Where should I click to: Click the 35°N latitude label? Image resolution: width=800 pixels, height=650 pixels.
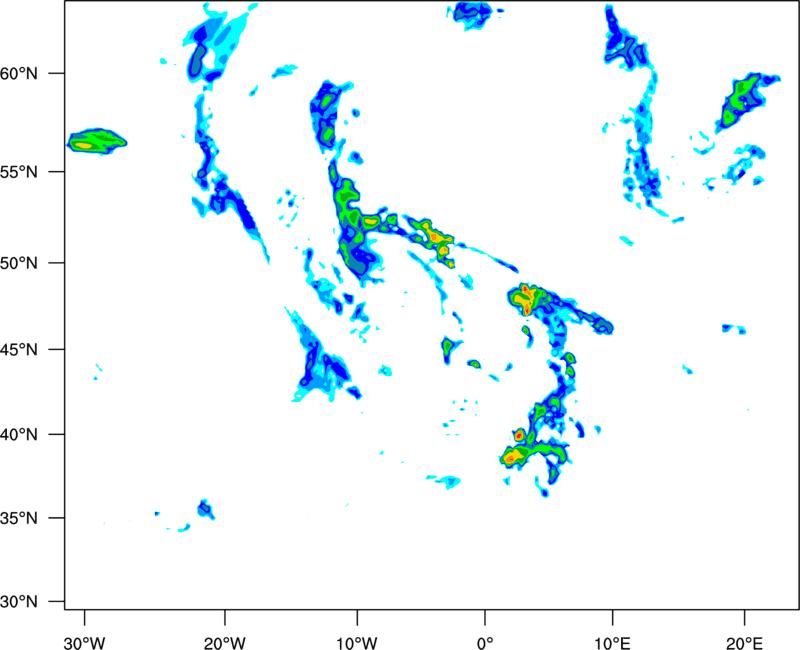(x=19, y=518)
